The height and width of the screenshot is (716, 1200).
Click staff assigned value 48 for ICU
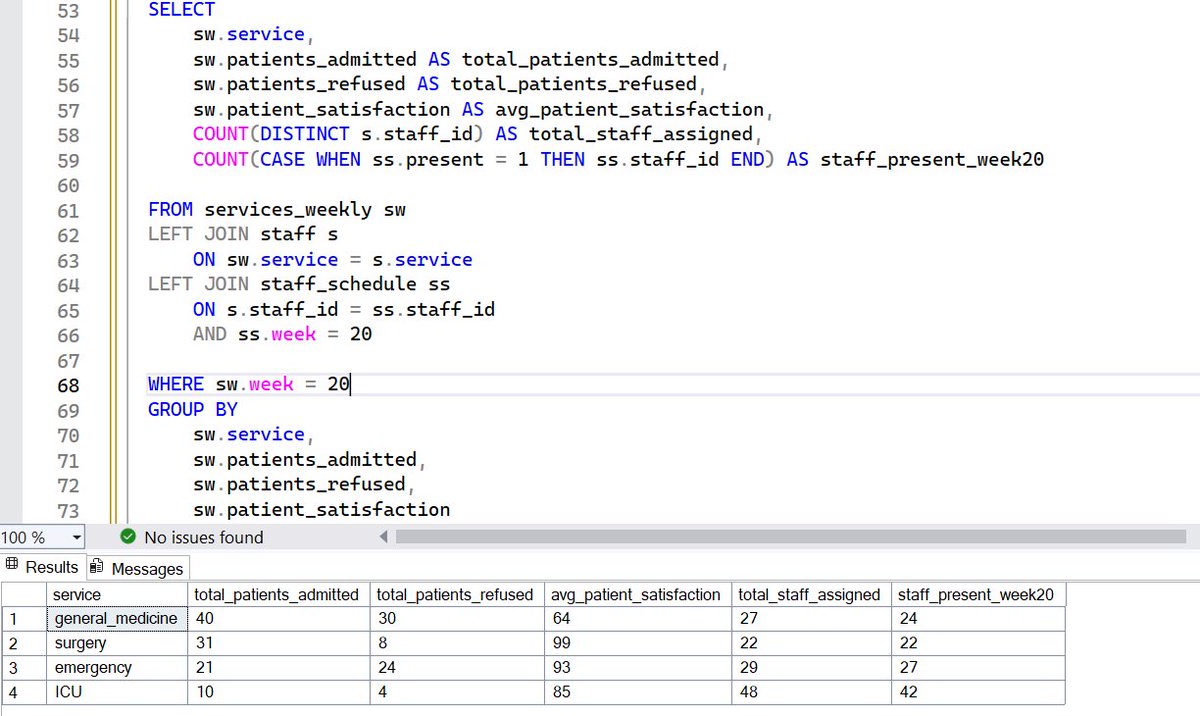tap(811, 691)
